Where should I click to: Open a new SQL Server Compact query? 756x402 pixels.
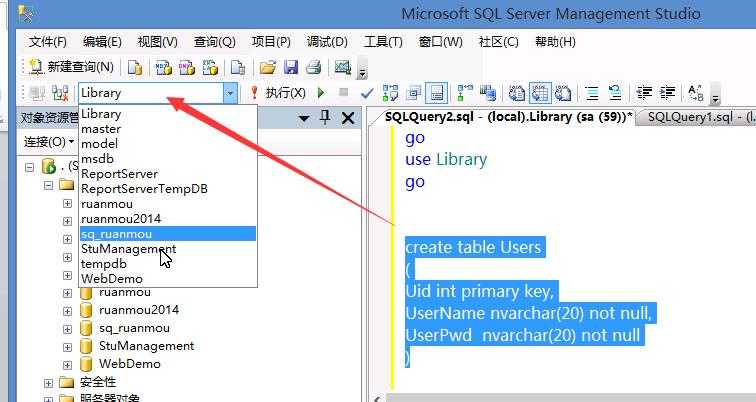238,67
